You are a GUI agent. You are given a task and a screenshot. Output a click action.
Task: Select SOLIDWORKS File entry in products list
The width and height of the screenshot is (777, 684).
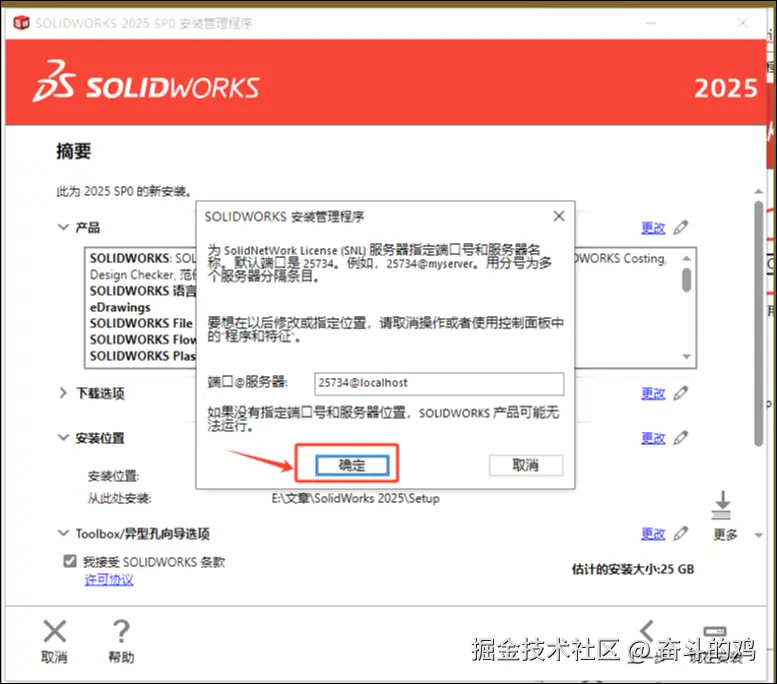[141, 323]
